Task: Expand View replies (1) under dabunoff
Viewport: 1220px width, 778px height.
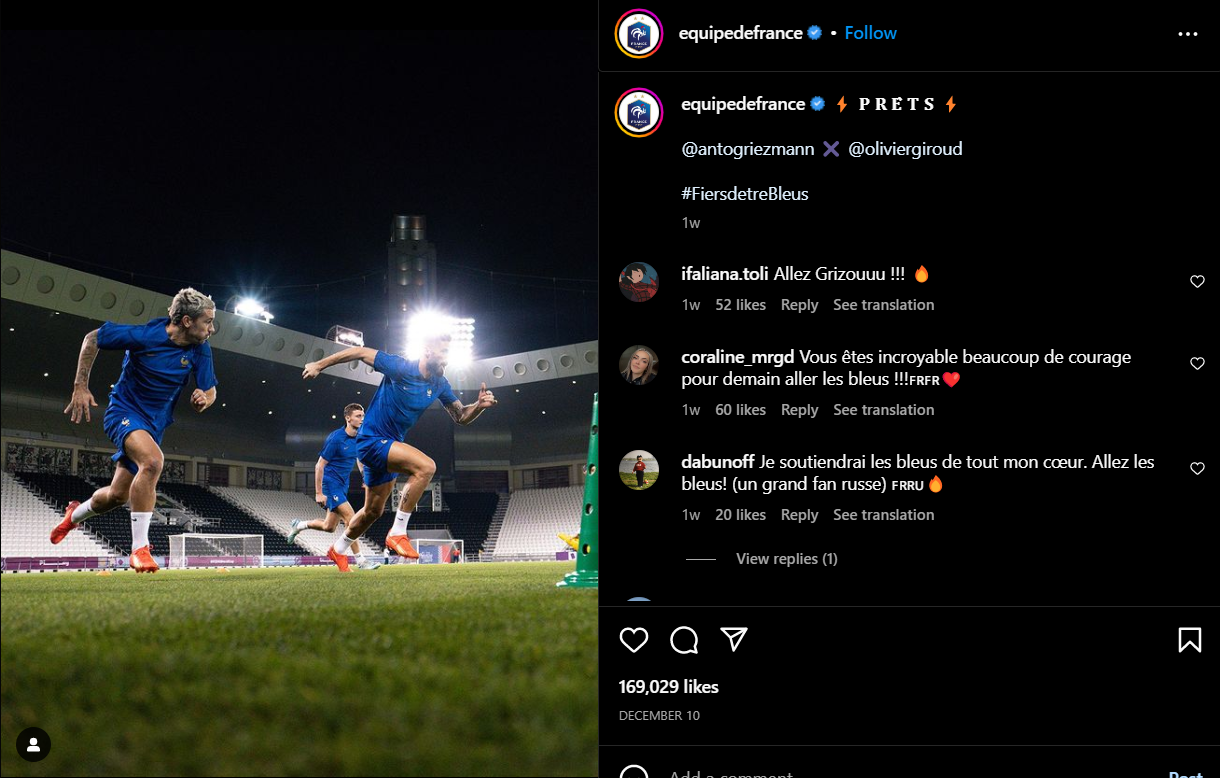Action: [x=786, y=559]
